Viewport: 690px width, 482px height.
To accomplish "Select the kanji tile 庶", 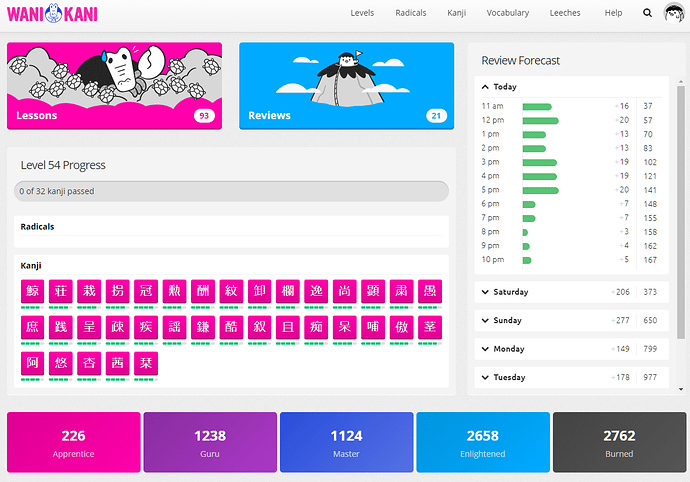I will pyautogui.click(x=33, y=327).
